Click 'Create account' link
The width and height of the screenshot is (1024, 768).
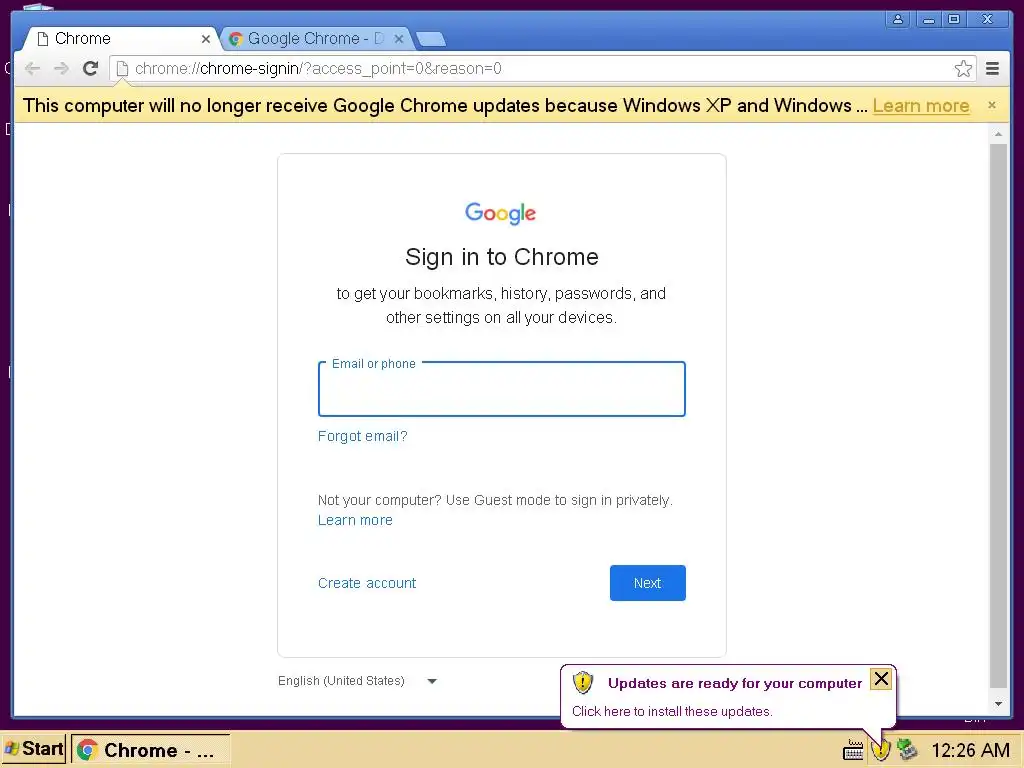(366, 583)
